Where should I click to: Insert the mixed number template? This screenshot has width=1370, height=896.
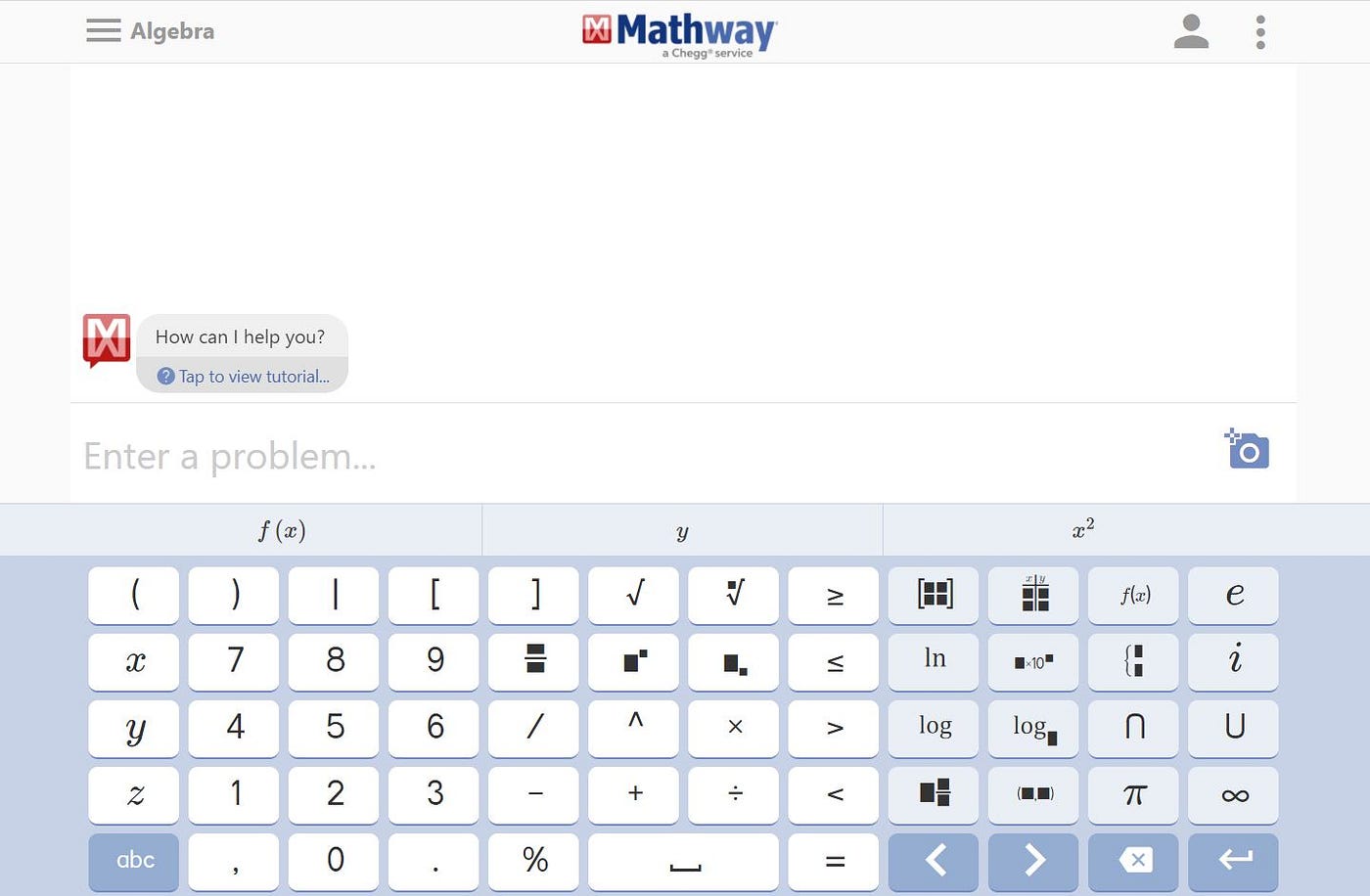[x=934, y=794]
